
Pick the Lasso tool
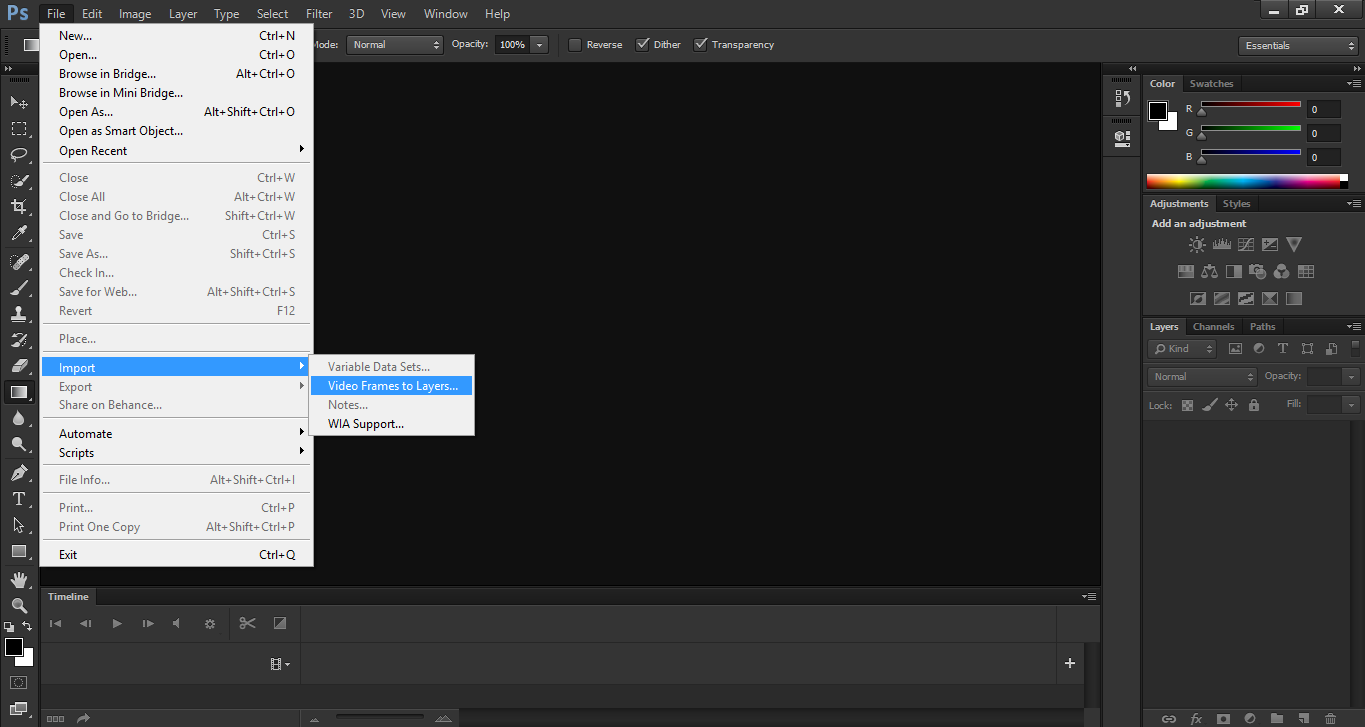click(19, 154)
